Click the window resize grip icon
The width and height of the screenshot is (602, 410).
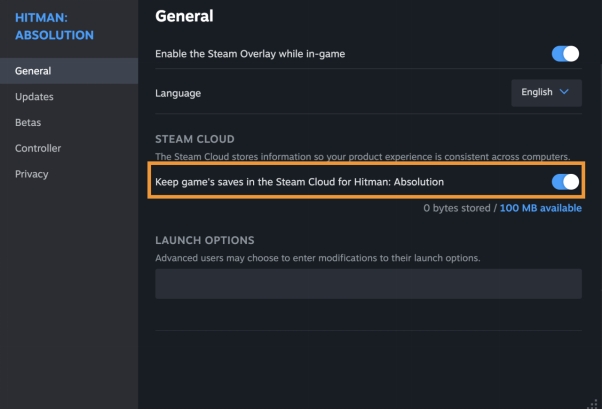[593, 404]
